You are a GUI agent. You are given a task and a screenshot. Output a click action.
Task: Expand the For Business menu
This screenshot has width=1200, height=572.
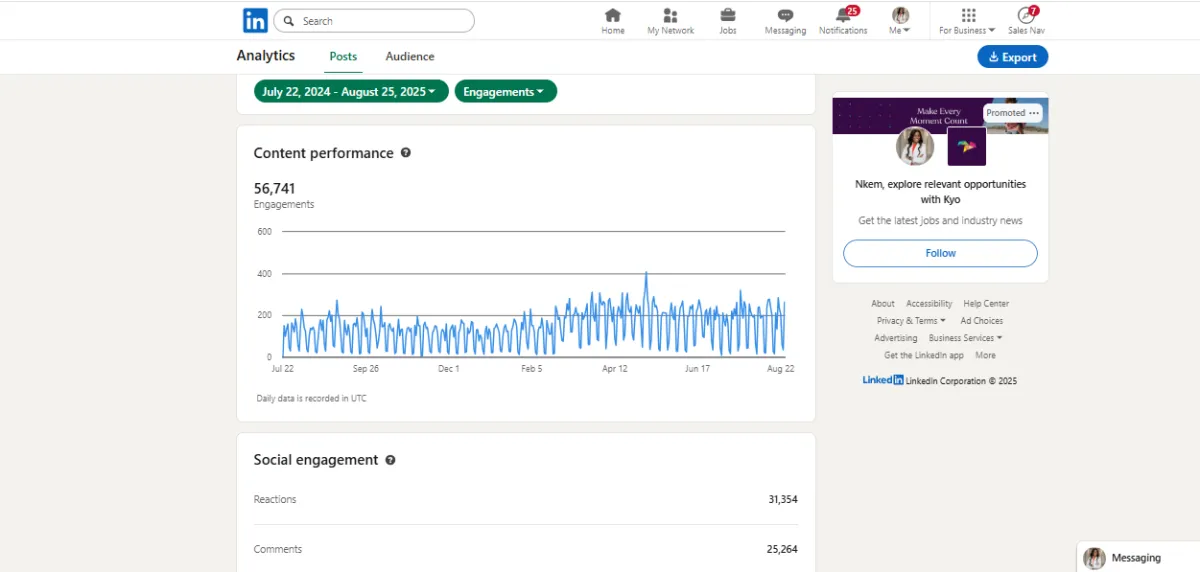967,21
